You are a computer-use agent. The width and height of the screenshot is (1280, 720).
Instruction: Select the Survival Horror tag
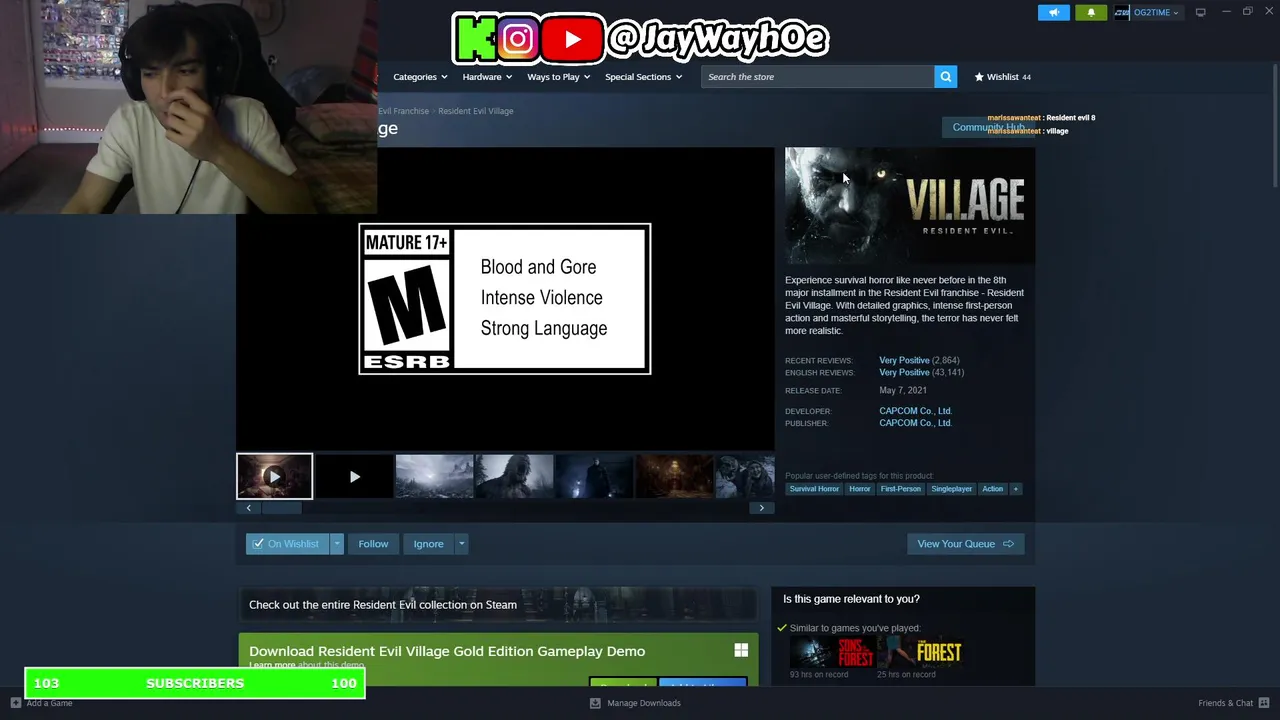[x=814, y=489]
